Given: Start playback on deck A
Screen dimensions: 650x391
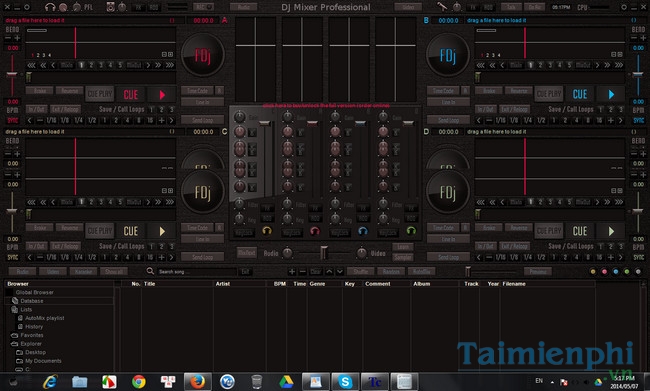Looking at the screenshot, I should 162,95.
